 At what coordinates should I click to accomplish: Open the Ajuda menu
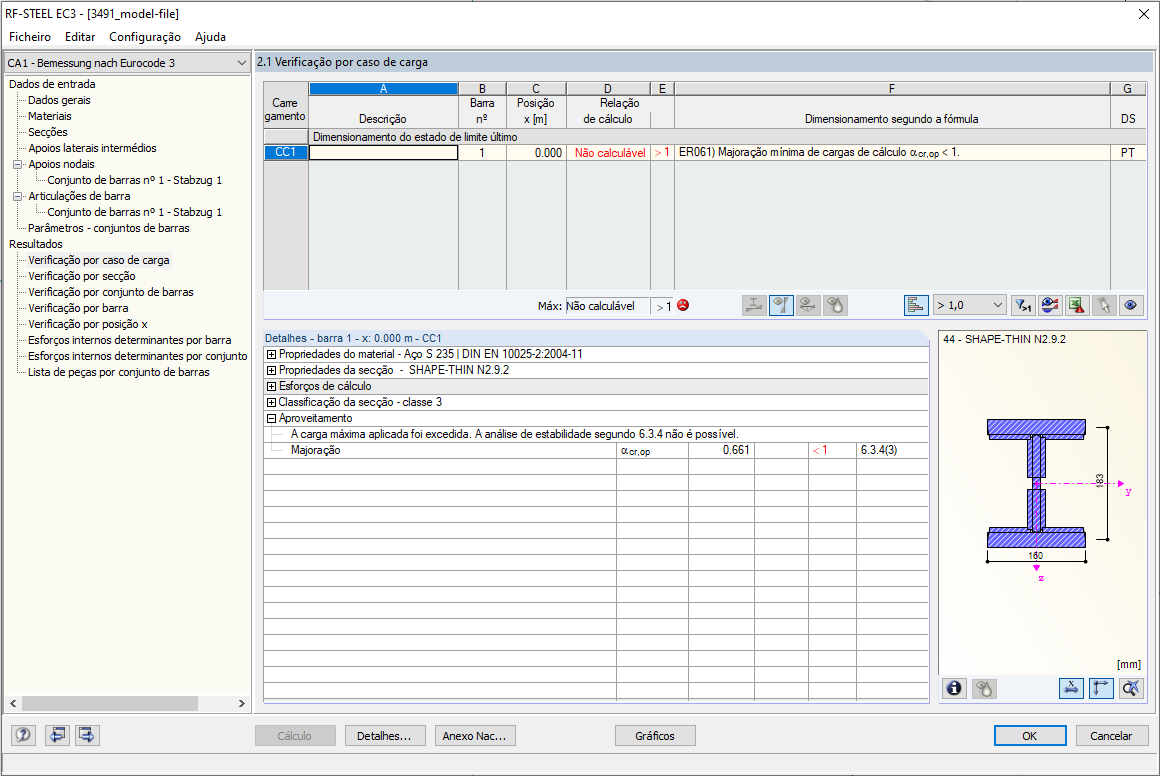click(210, 37)
